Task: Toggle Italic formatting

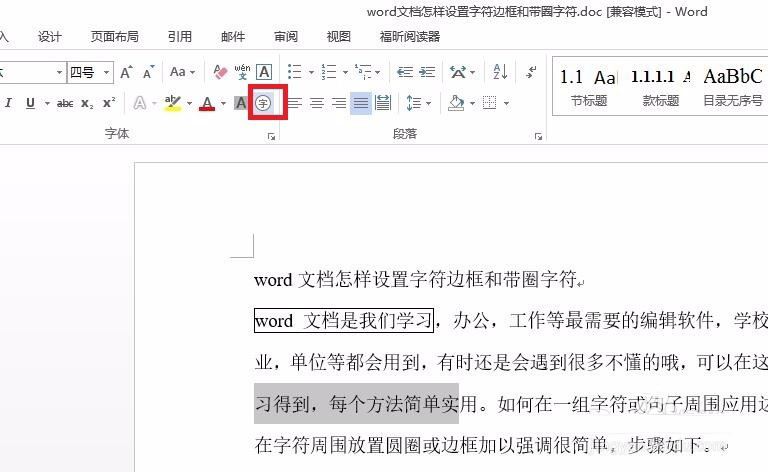Action: [x=8, y=103]
